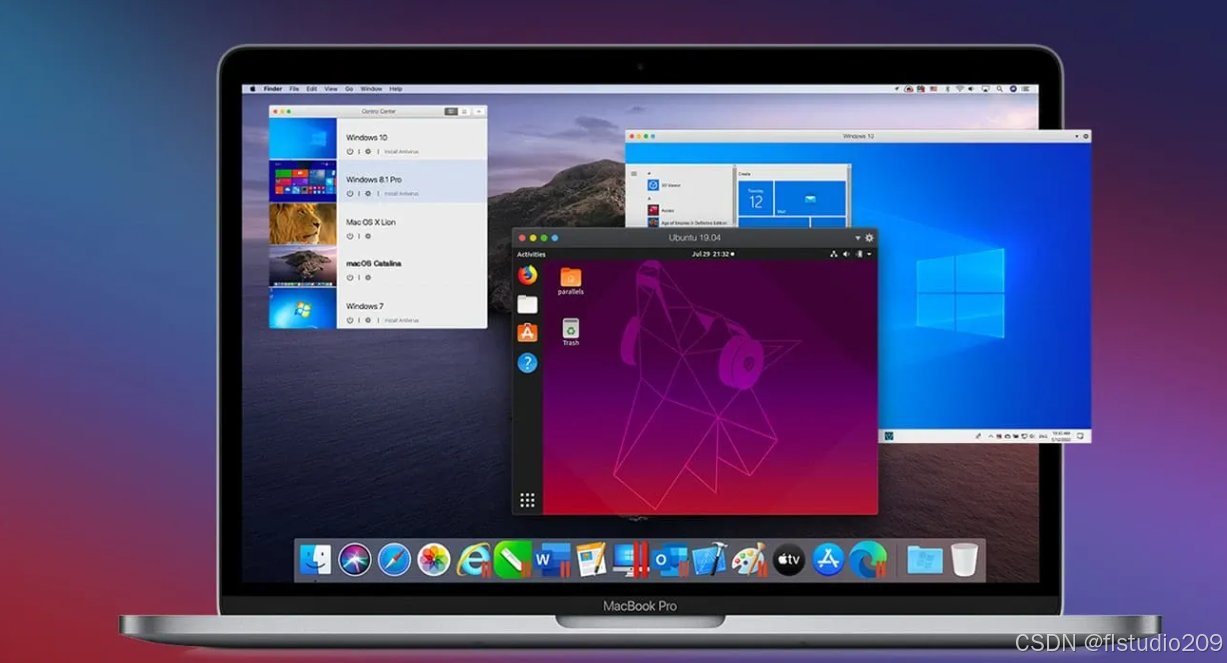Open Ubuntu Software in the Ubuntu dock
Viewport: 1227px width, 663px height.
click(527, 333)
